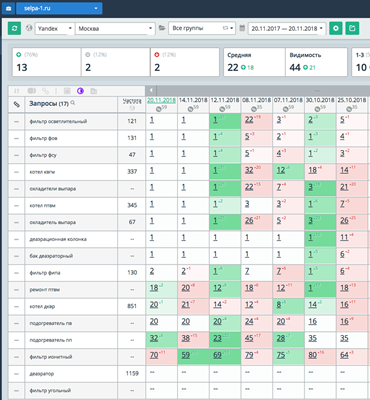Open the Yandex search engine dropdown
The width and height of the screenshot is (370, 400).
click(x=55, y=28)
